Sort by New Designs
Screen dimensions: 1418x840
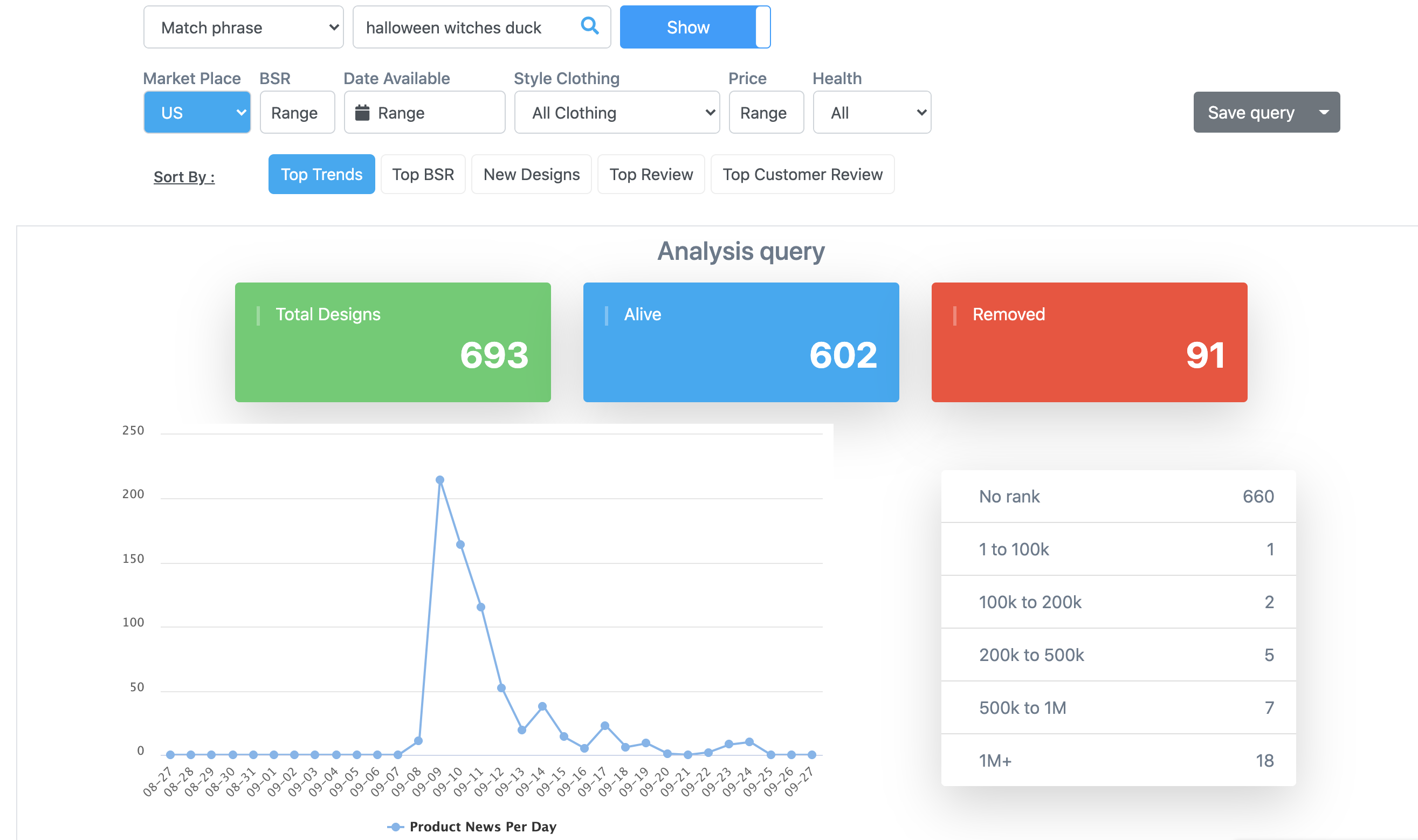point(531,174)
